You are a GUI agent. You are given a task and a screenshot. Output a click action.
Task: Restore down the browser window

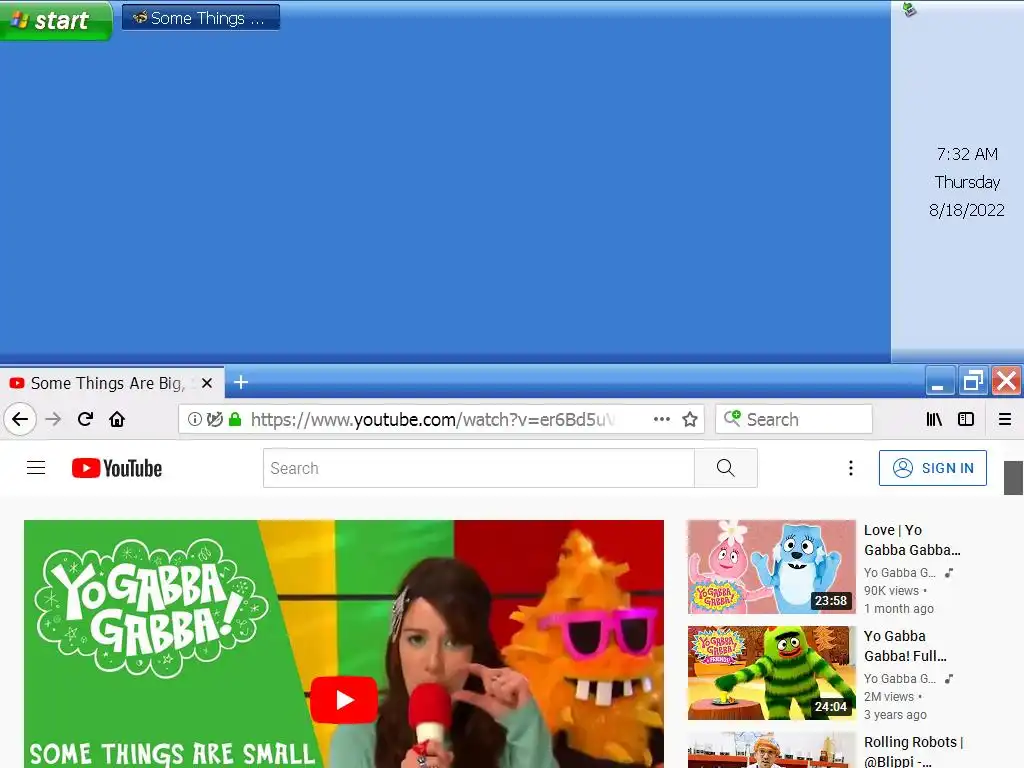973,381
